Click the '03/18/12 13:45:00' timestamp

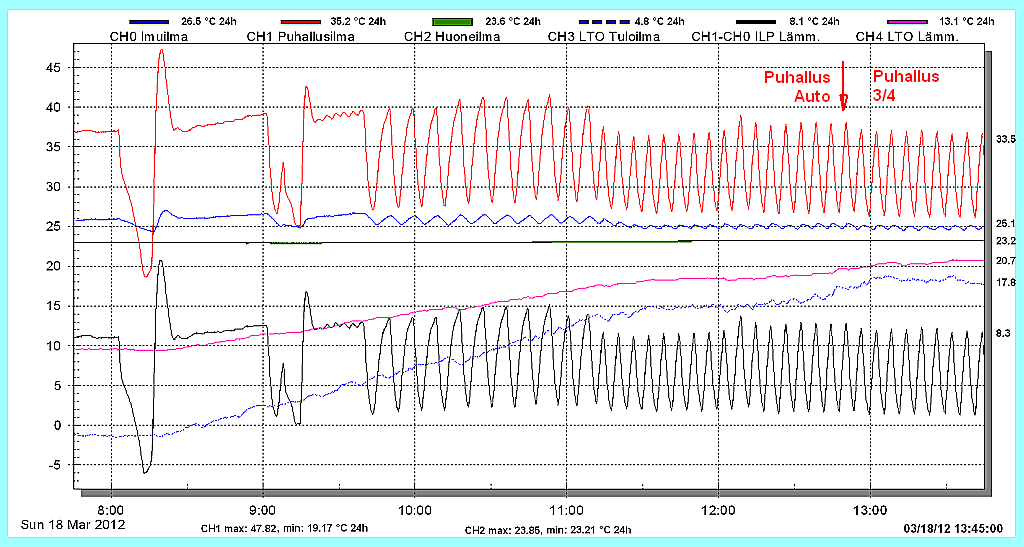tap(952, 527)
